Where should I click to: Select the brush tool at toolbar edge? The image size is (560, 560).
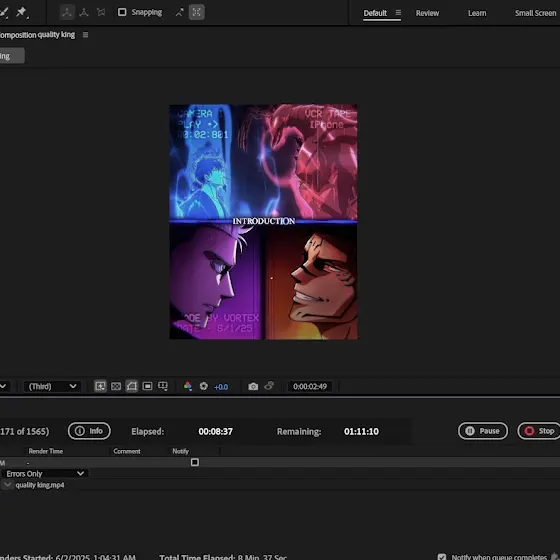[x=4, y=12]
